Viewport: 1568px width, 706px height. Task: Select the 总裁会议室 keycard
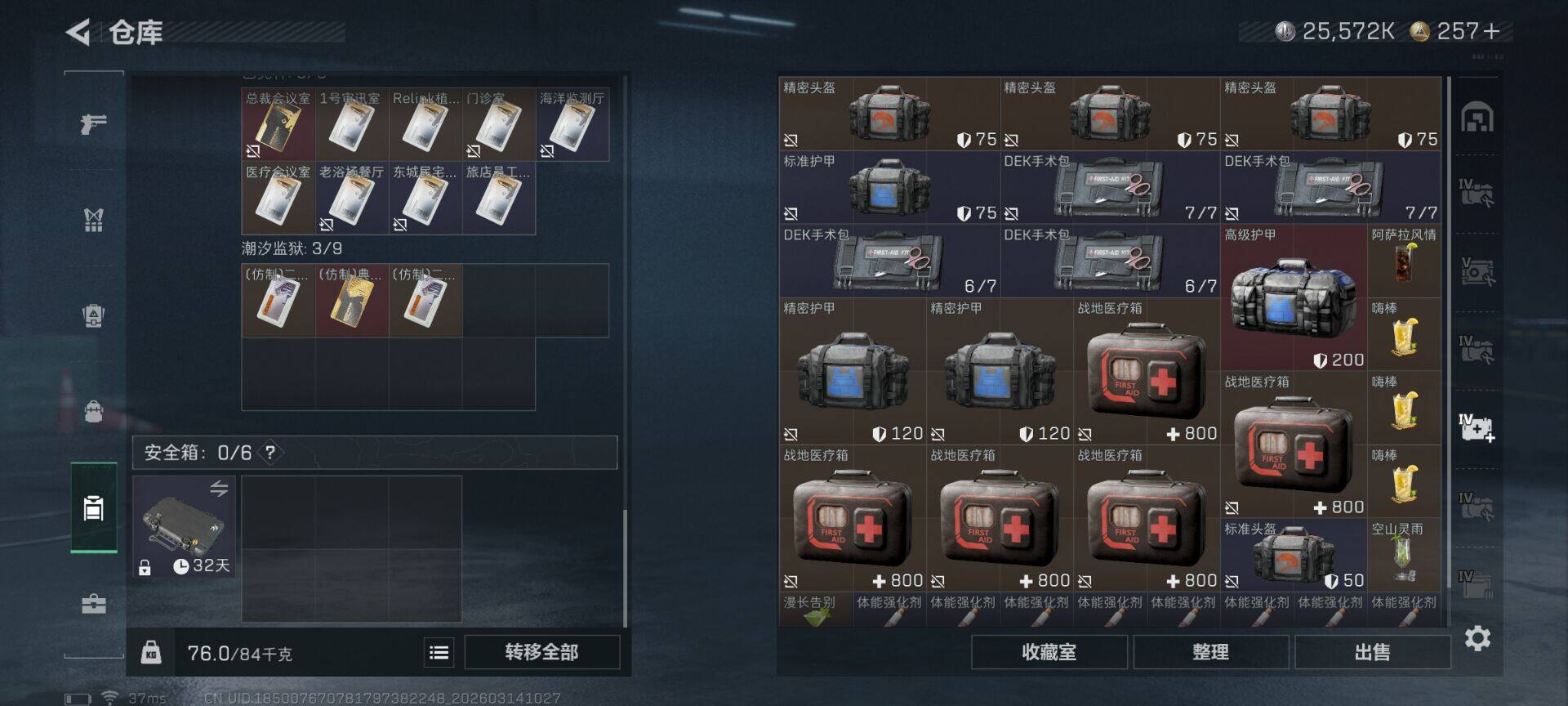278,124
